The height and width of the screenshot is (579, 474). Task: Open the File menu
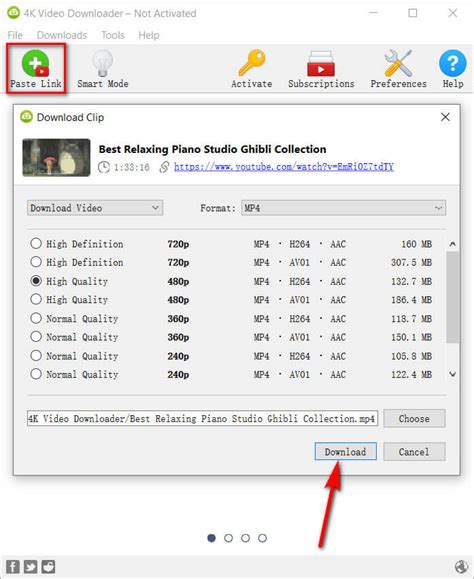point(15,35)
